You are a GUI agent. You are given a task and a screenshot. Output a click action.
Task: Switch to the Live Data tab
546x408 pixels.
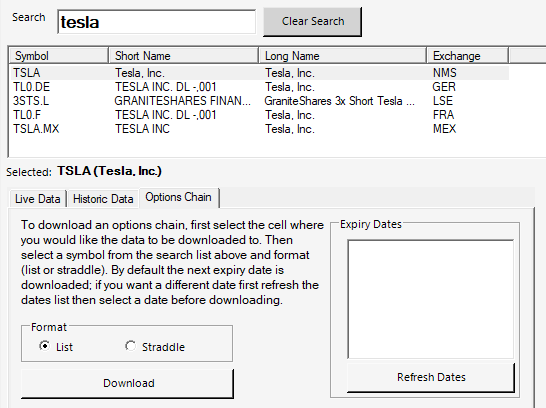[38, 199]
